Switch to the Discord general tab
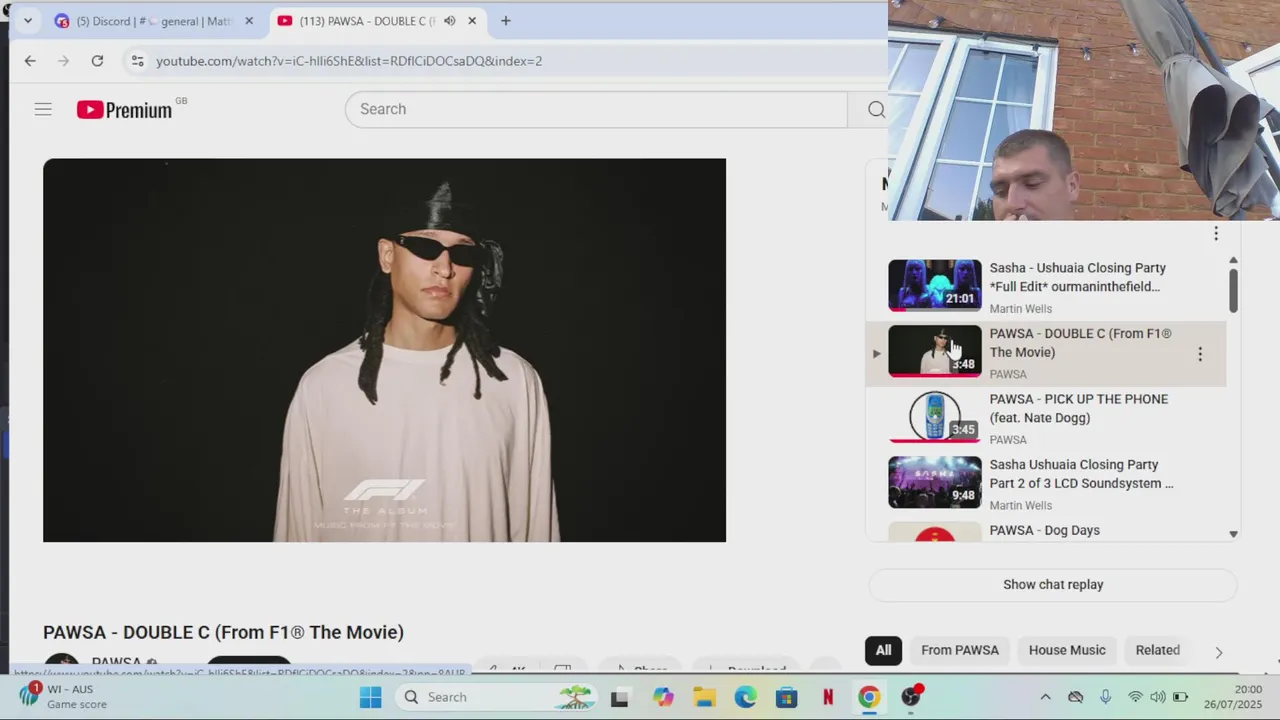 point(156,20)
